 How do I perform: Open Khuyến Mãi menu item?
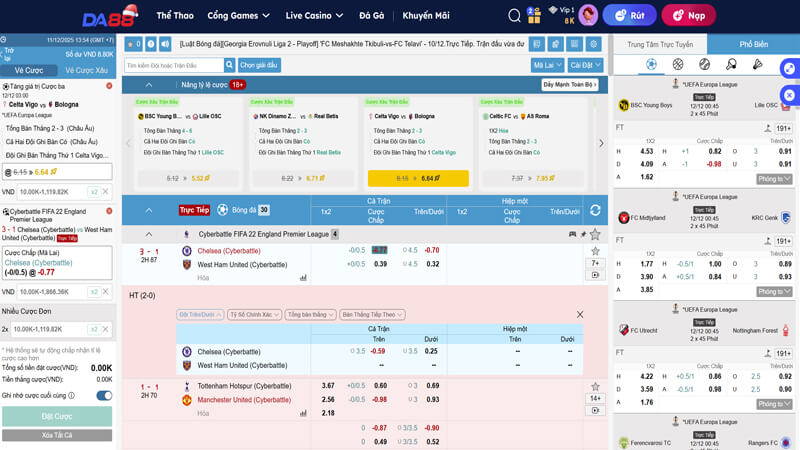pos(426,15)
